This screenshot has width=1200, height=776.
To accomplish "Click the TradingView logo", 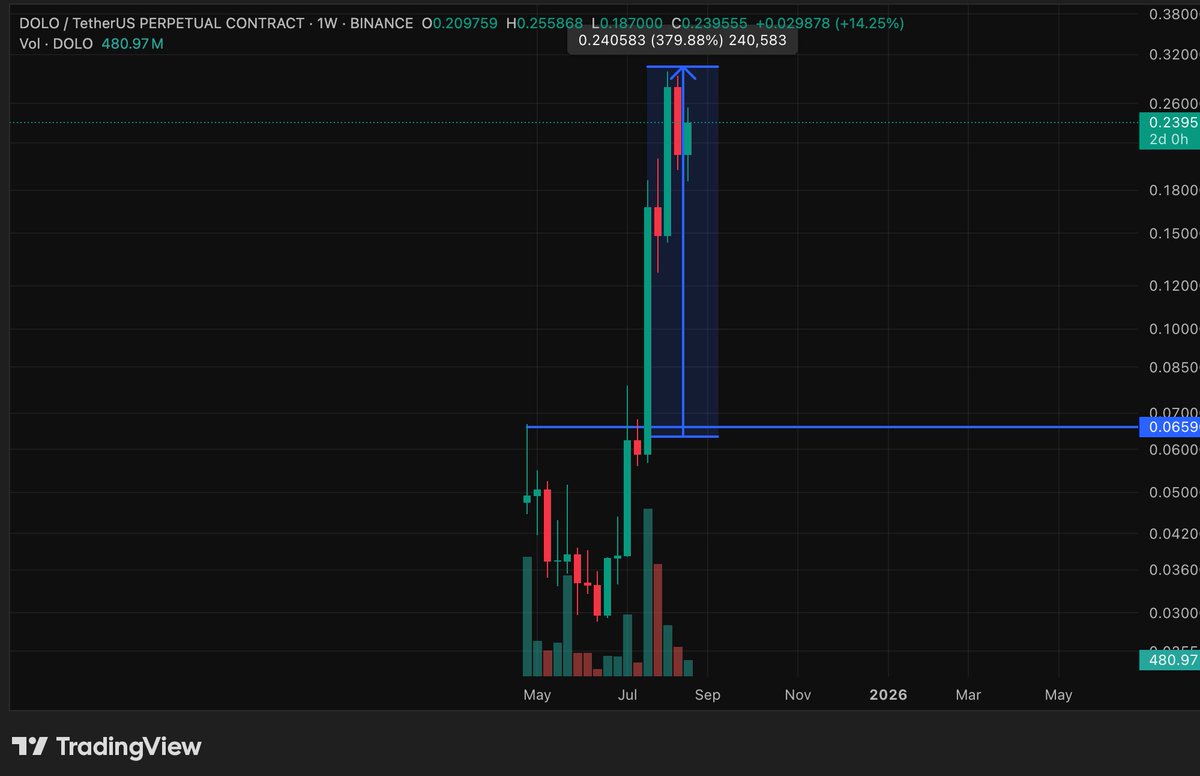I will coord(106,746).
